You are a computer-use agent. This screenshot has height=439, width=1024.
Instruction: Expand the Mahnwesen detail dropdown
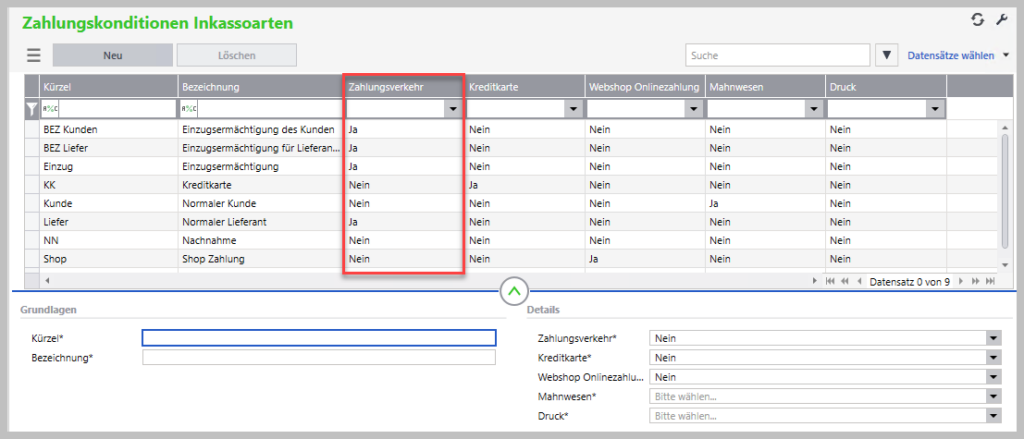993,397
